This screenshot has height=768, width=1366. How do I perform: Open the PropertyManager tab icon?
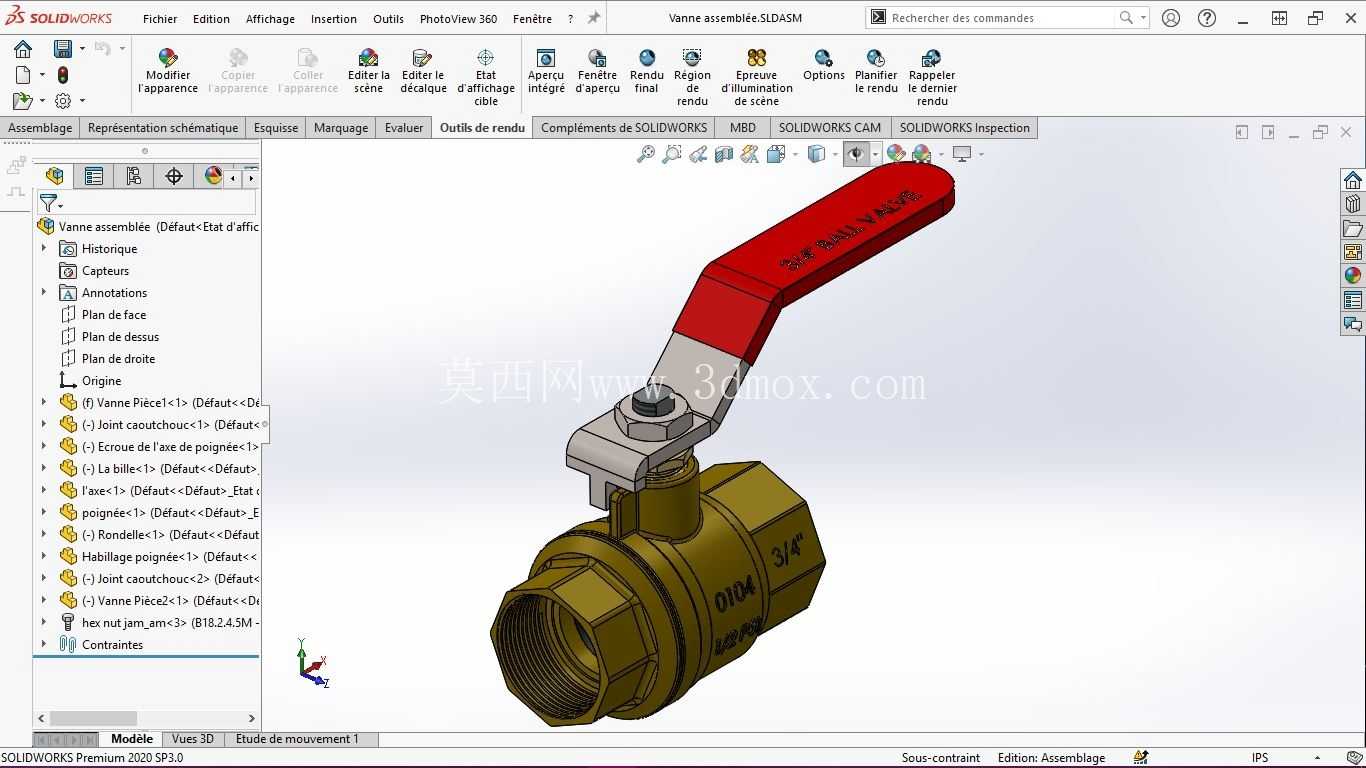pyautogui.click(x=94, y=177)
